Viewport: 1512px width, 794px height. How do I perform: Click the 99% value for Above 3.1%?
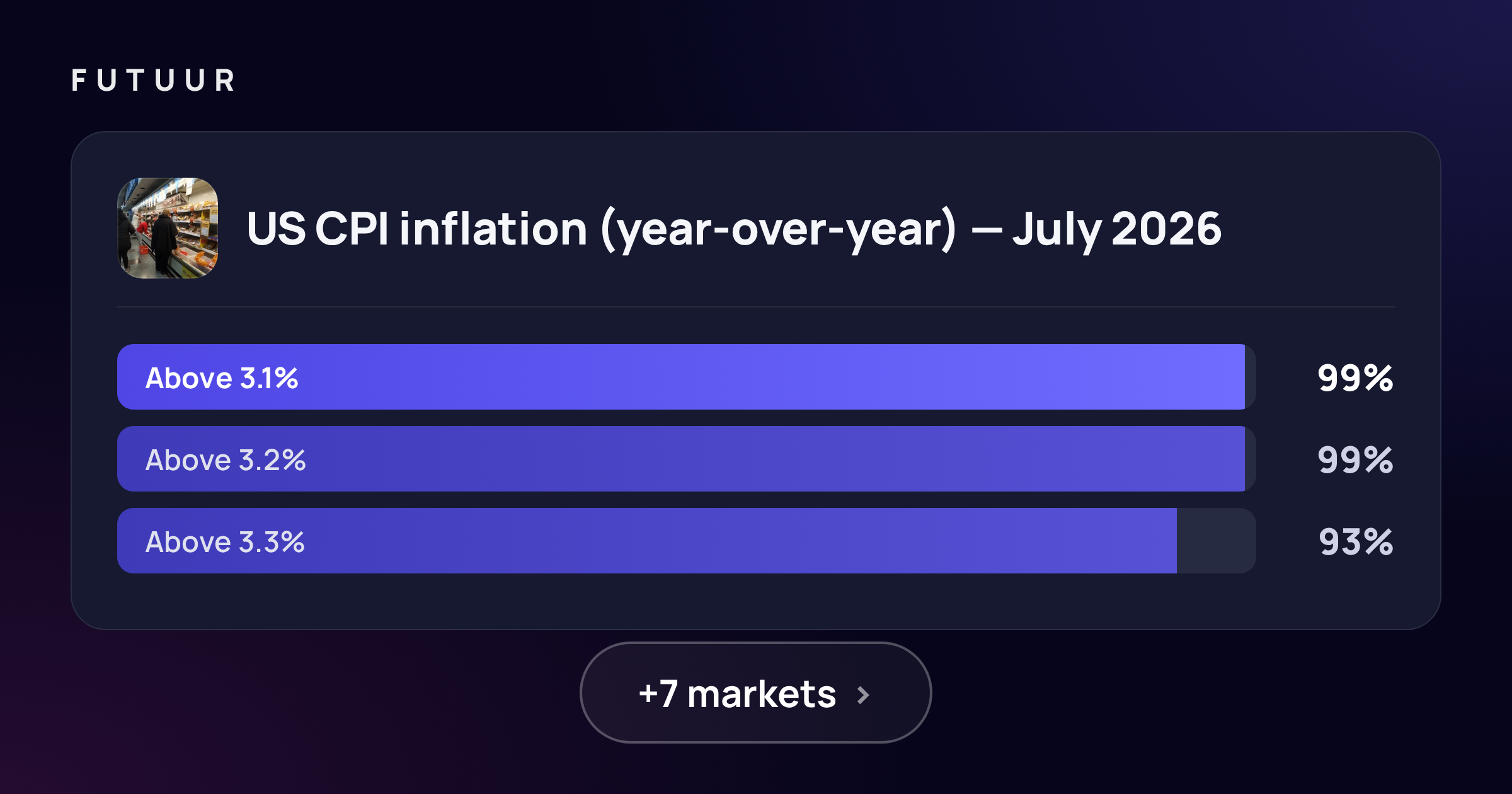click(1355, 378)
